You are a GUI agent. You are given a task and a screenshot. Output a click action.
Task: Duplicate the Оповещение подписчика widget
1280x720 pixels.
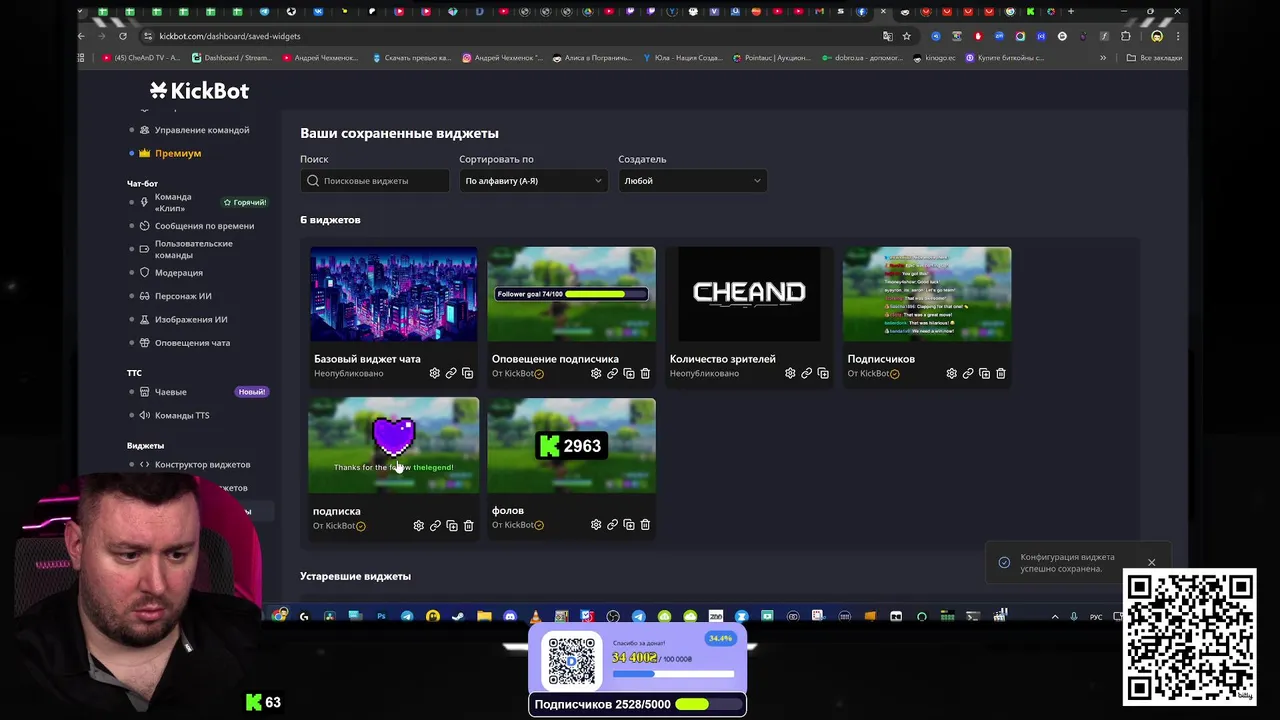click(629, 373)
